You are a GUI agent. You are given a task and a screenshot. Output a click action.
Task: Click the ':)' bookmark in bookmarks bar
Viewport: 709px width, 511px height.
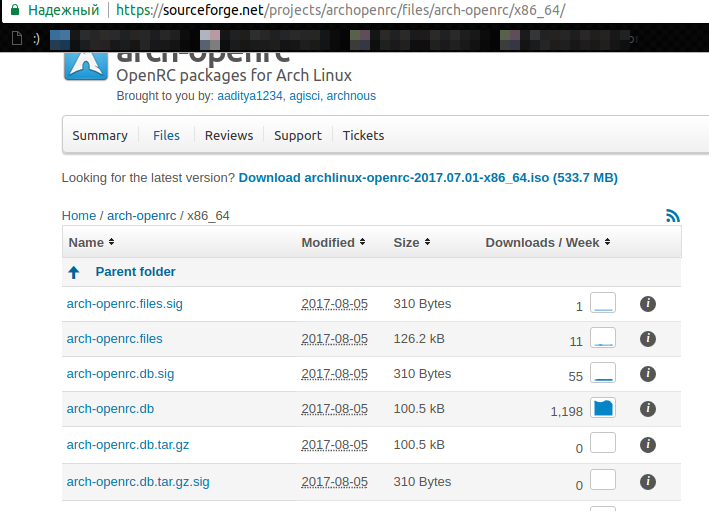point(37,39)
